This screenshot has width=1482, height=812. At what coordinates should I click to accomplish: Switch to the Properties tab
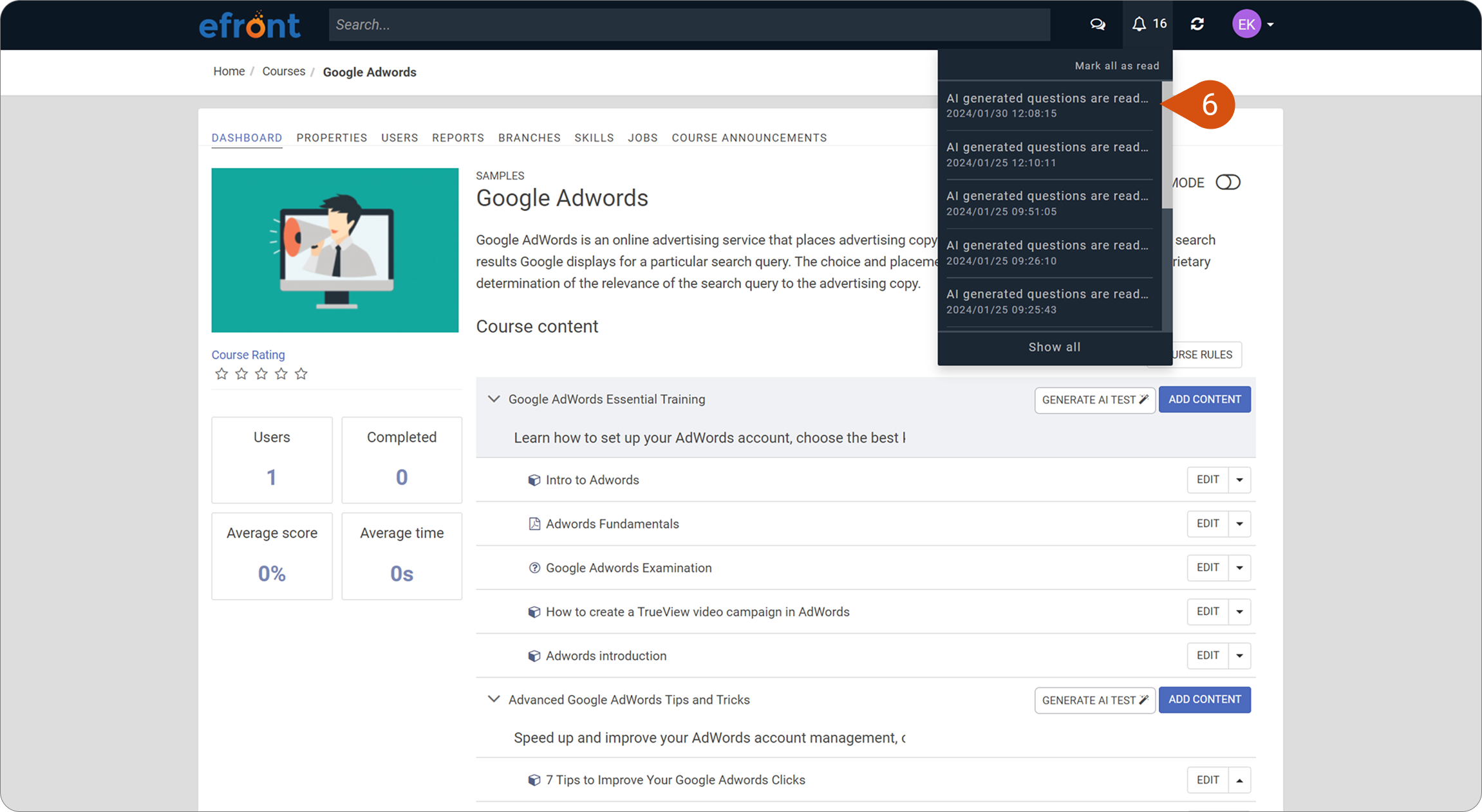pyautogui.click(x=332, y=138)
